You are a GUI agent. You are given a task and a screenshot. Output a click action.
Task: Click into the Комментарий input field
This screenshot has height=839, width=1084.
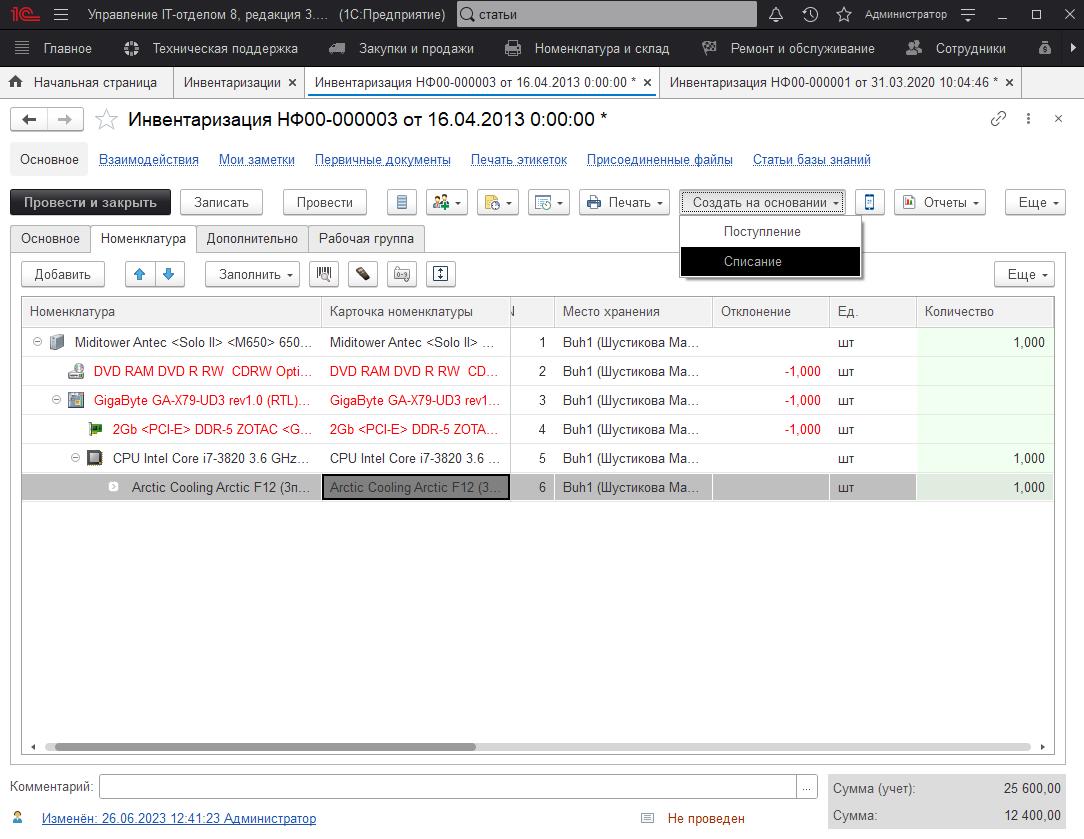[447, 787]
